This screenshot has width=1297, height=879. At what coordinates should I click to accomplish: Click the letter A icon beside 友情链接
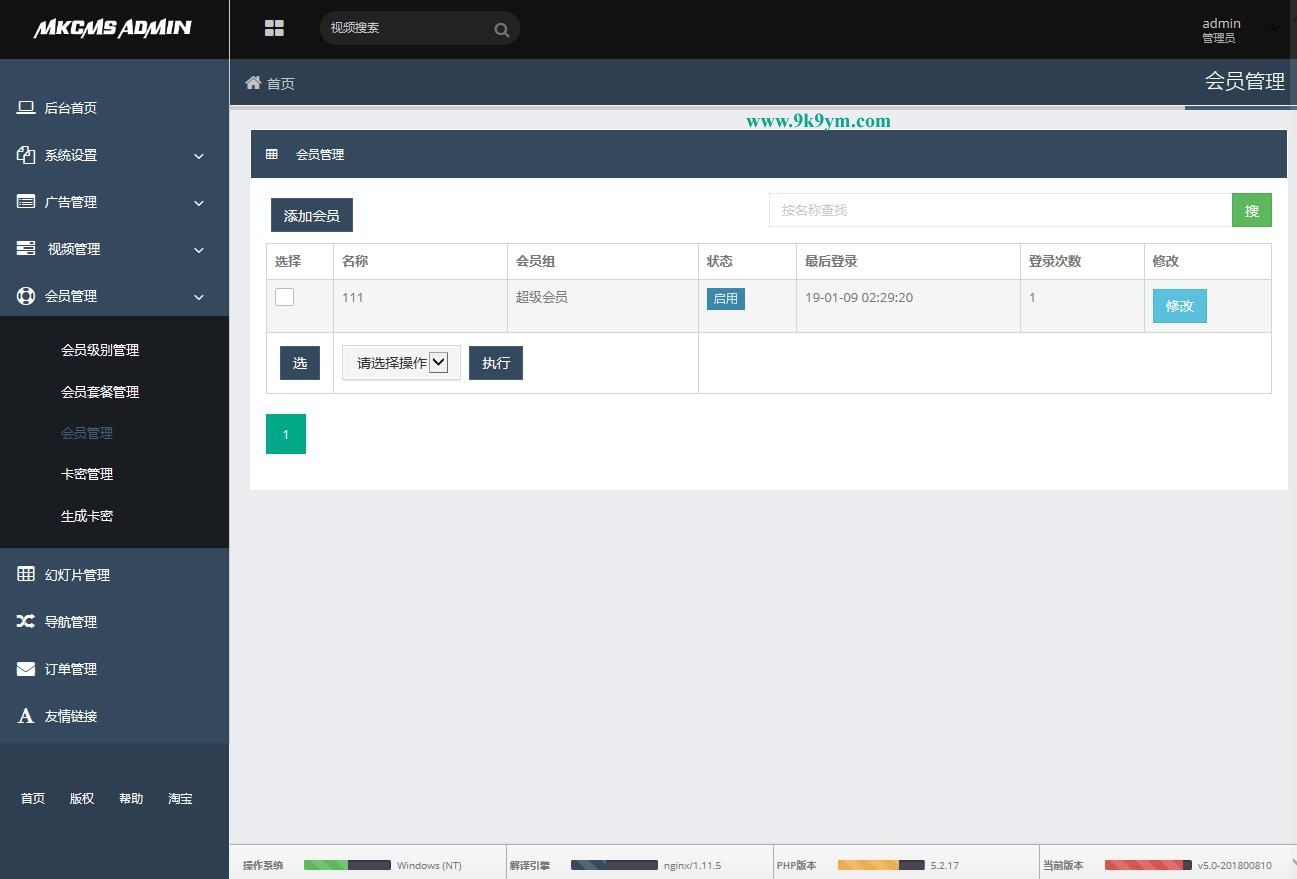(26, 716)
